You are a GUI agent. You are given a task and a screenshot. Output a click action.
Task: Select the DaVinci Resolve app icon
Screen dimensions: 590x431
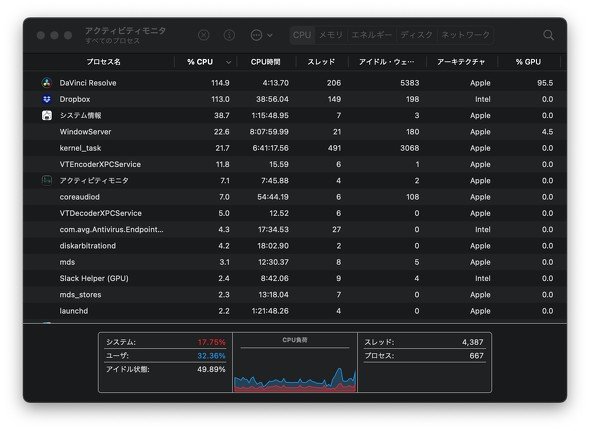47,83
